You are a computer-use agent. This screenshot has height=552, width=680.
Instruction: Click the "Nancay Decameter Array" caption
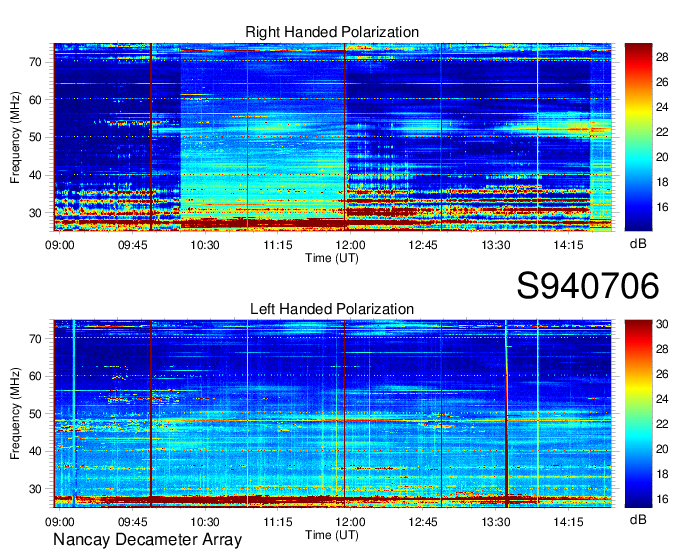[147, 539]
